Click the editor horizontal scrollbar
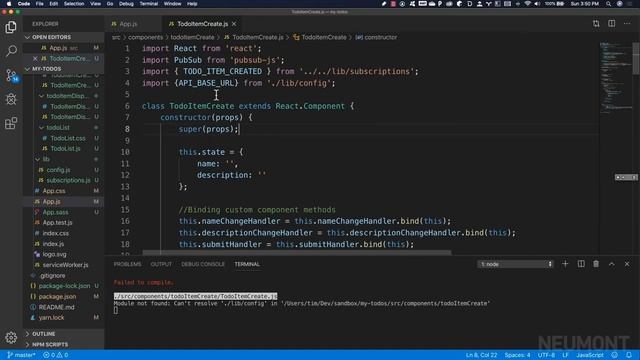The width and height of the screenshot is (640, 360). (x=297, y=253)
